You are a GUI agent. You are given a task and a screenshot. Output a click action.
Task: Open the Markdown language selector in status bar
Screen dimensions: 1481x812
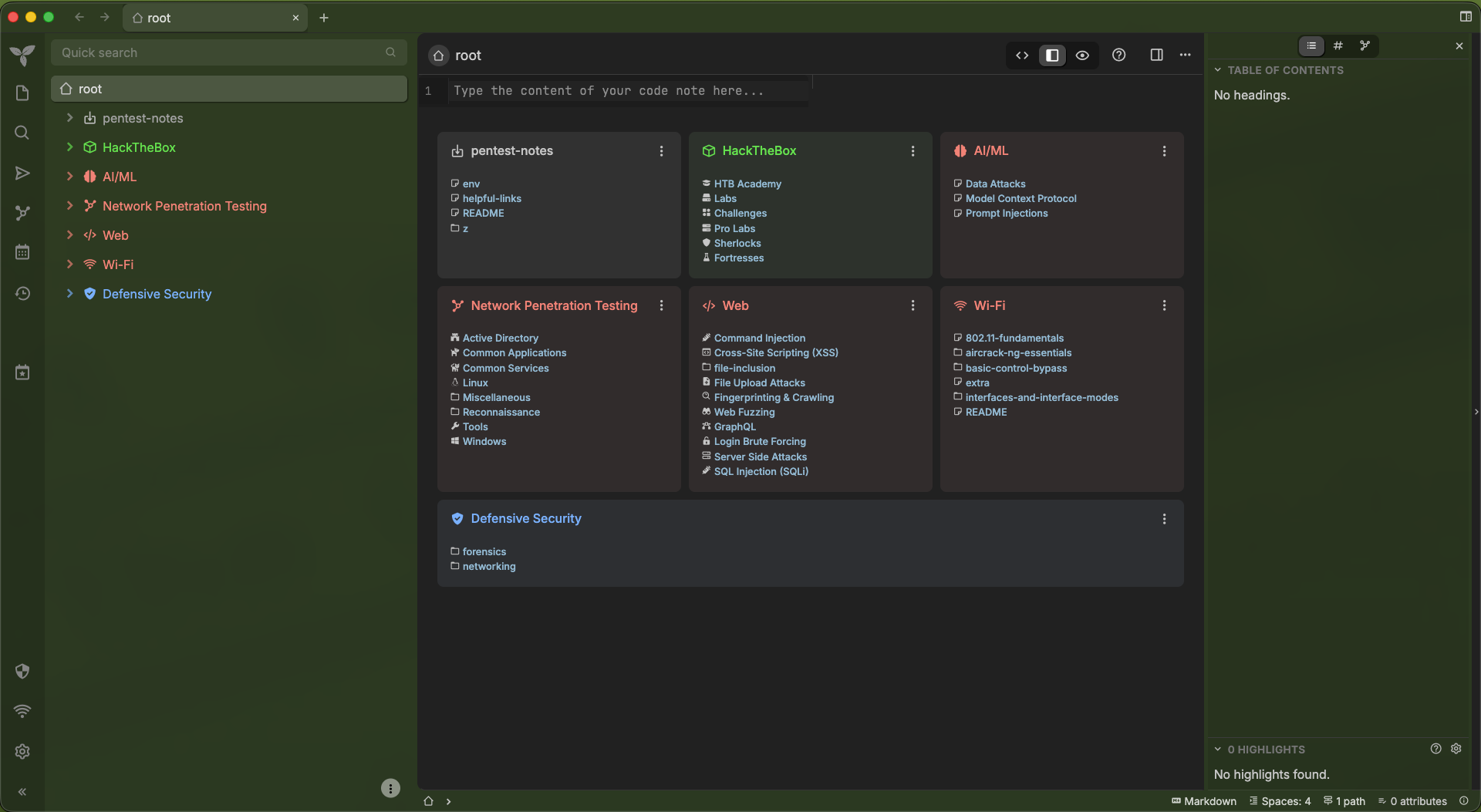(x=1203, y=801)
